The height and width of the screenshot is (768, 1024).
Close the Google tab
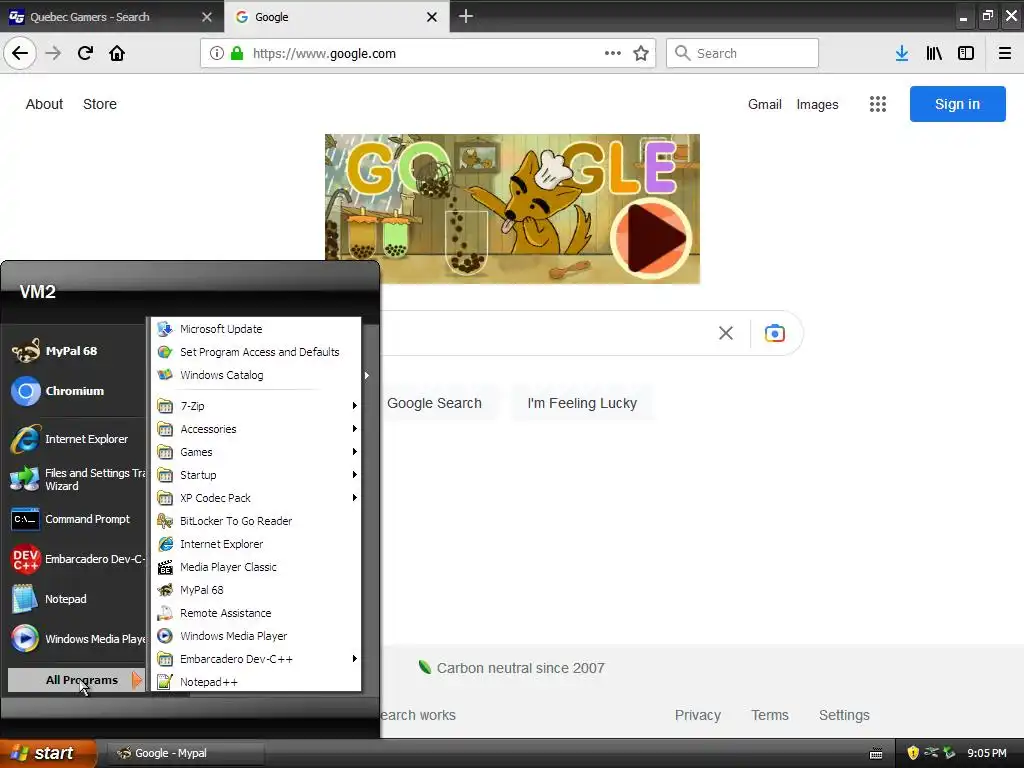point(432,17)
